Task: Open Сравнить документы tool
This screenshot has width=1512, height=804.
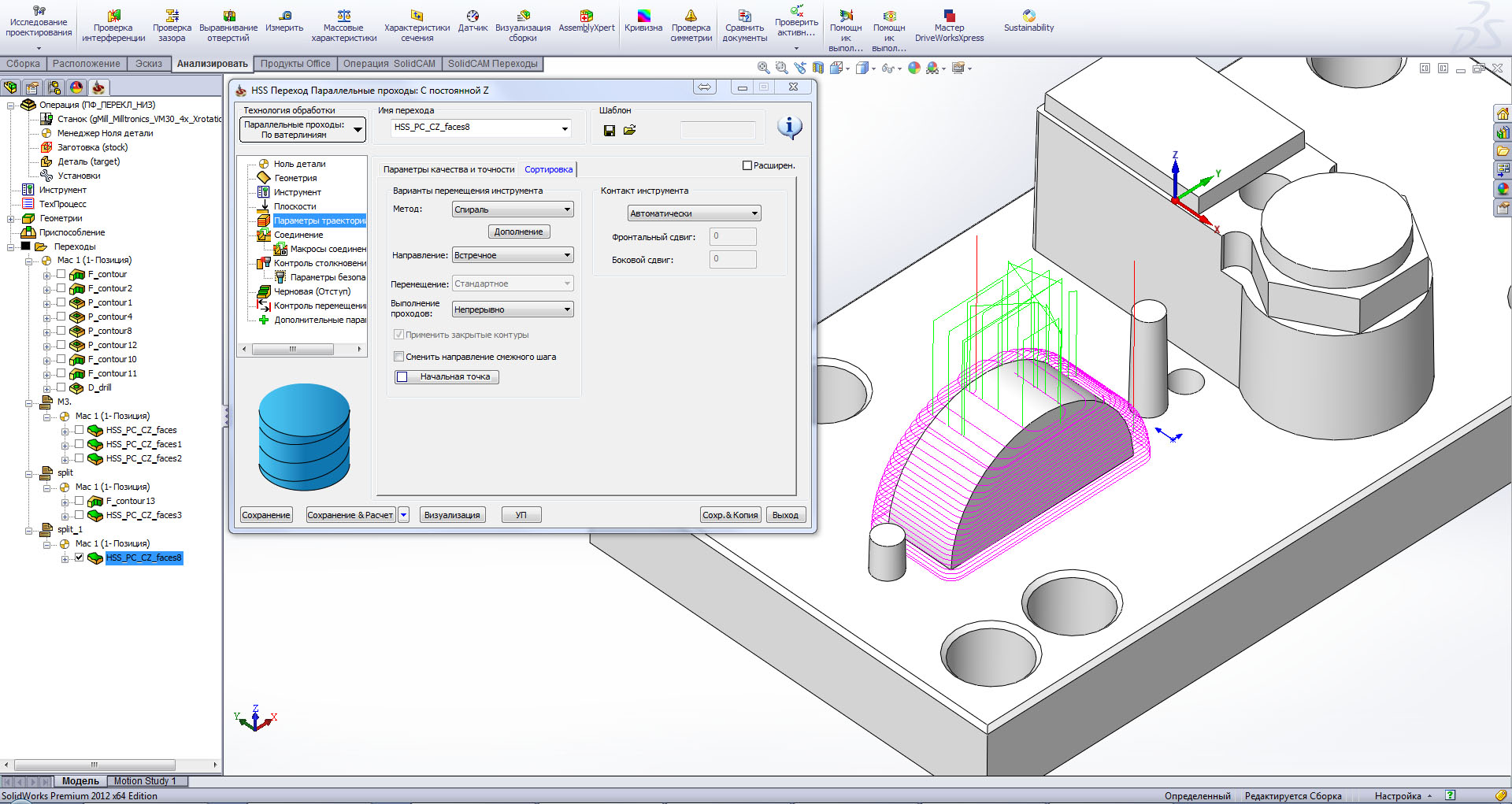Action: point(744,26)
